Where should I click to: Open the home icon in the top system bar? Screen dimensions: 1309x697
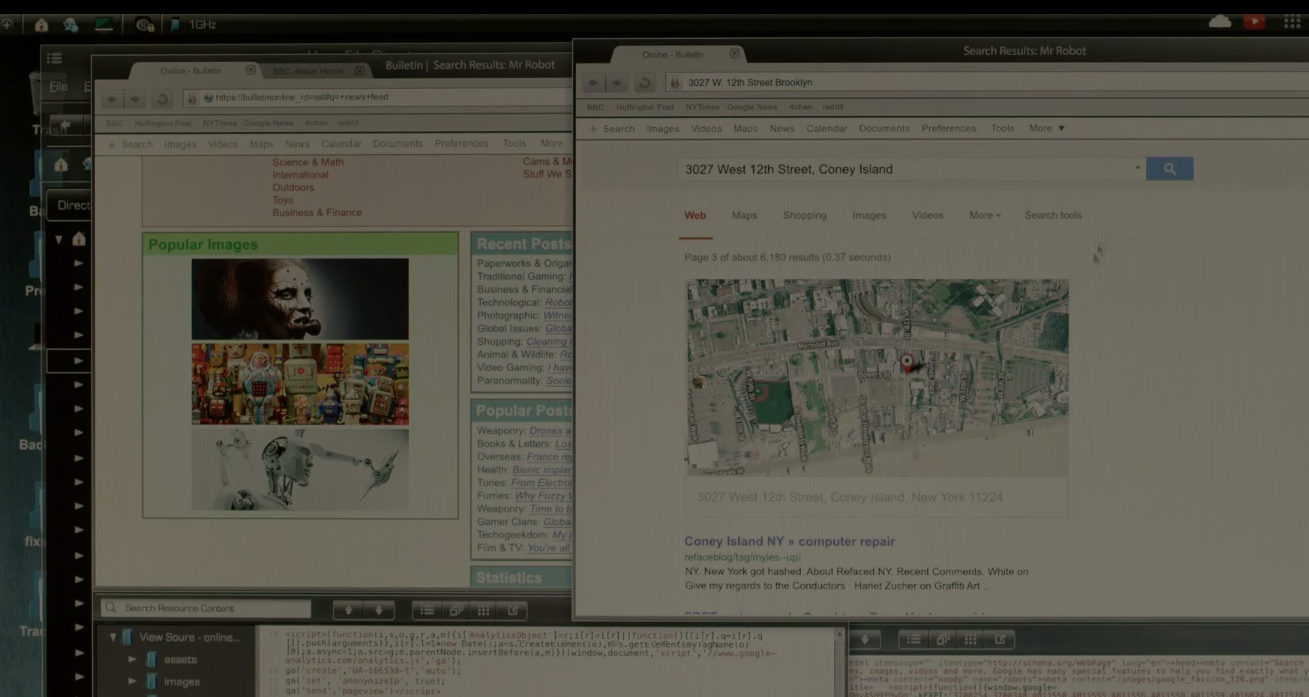coord(42,24)
